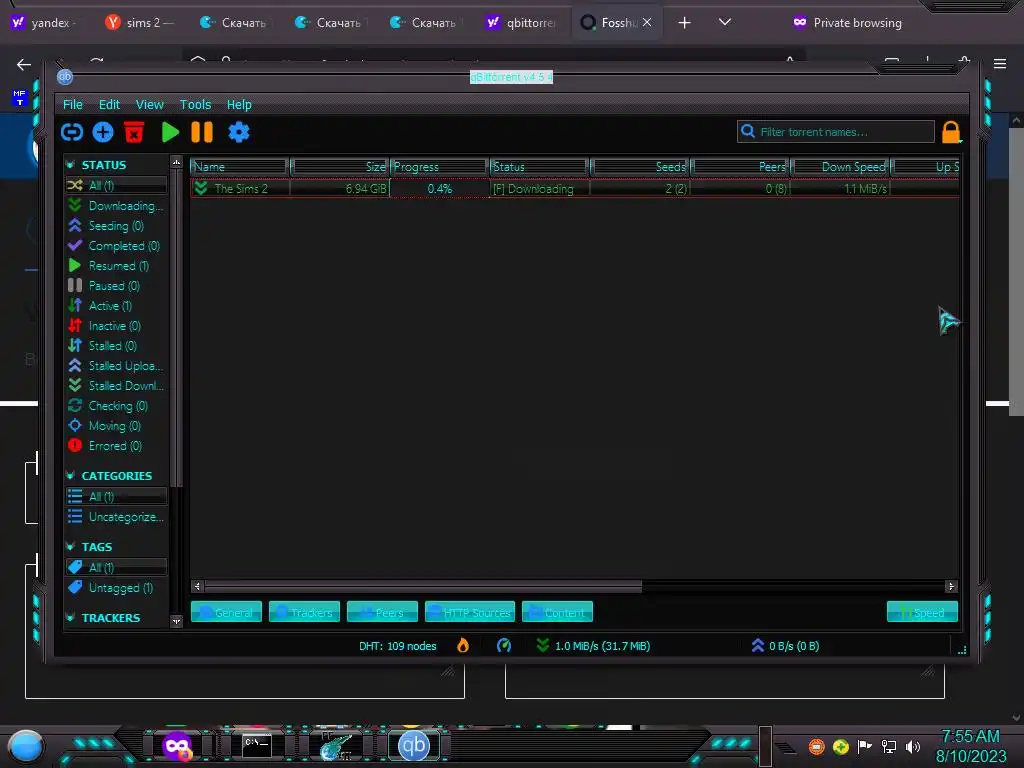
Task: Click the Add Torrent File plus icon
Action: pos(103,133)
